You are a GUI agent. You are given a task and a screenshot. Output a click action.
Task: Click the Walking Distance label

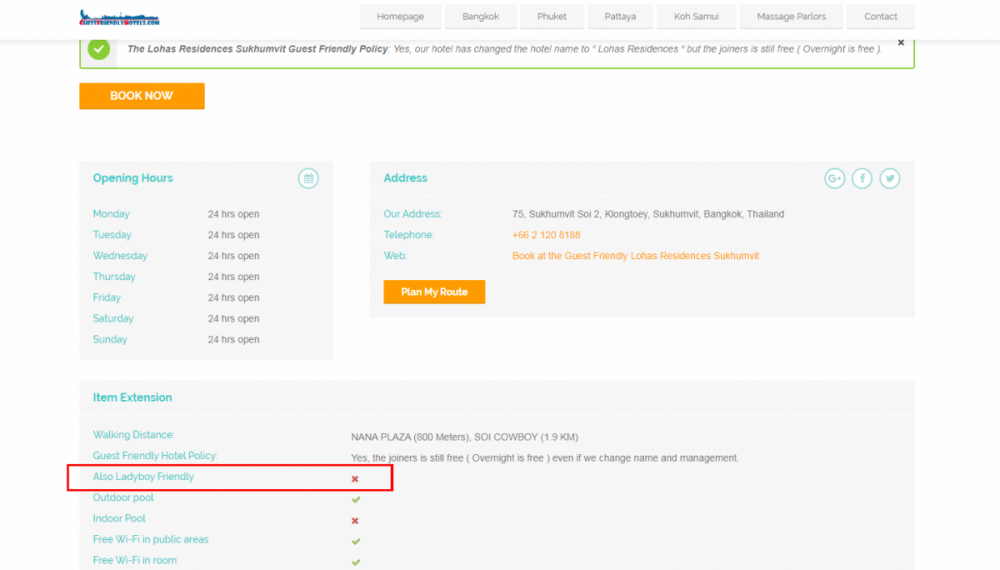point(133,435)
